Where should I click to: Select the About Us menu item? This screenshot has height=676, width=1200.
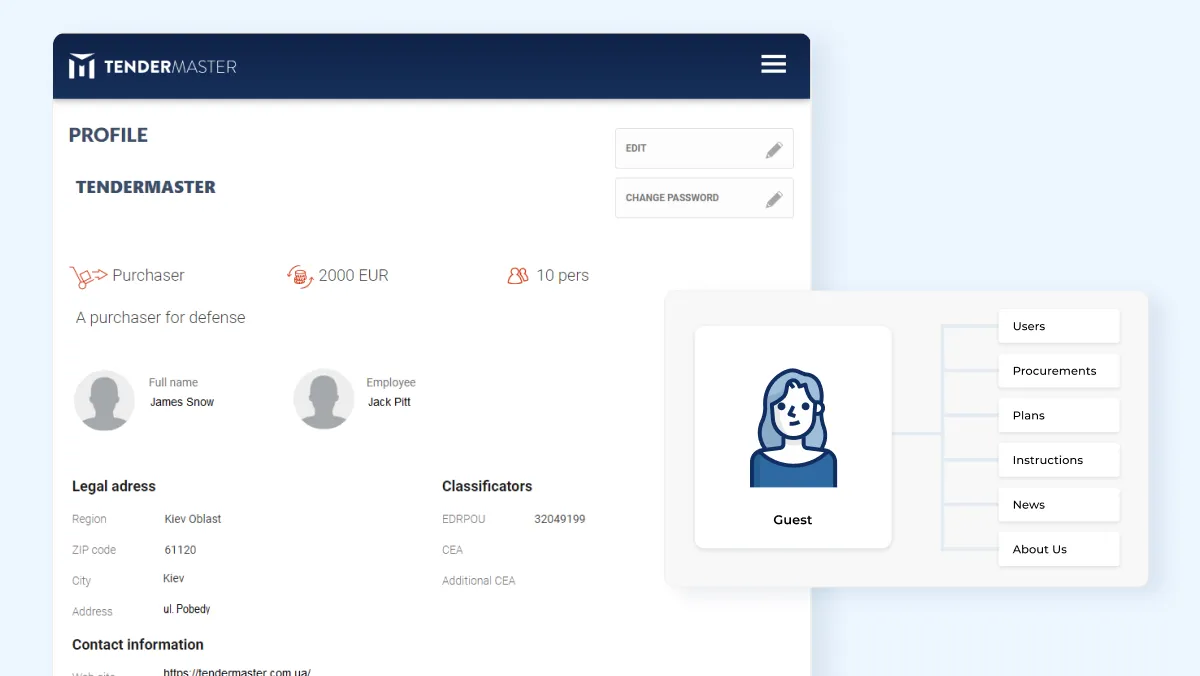(1059, 549)
